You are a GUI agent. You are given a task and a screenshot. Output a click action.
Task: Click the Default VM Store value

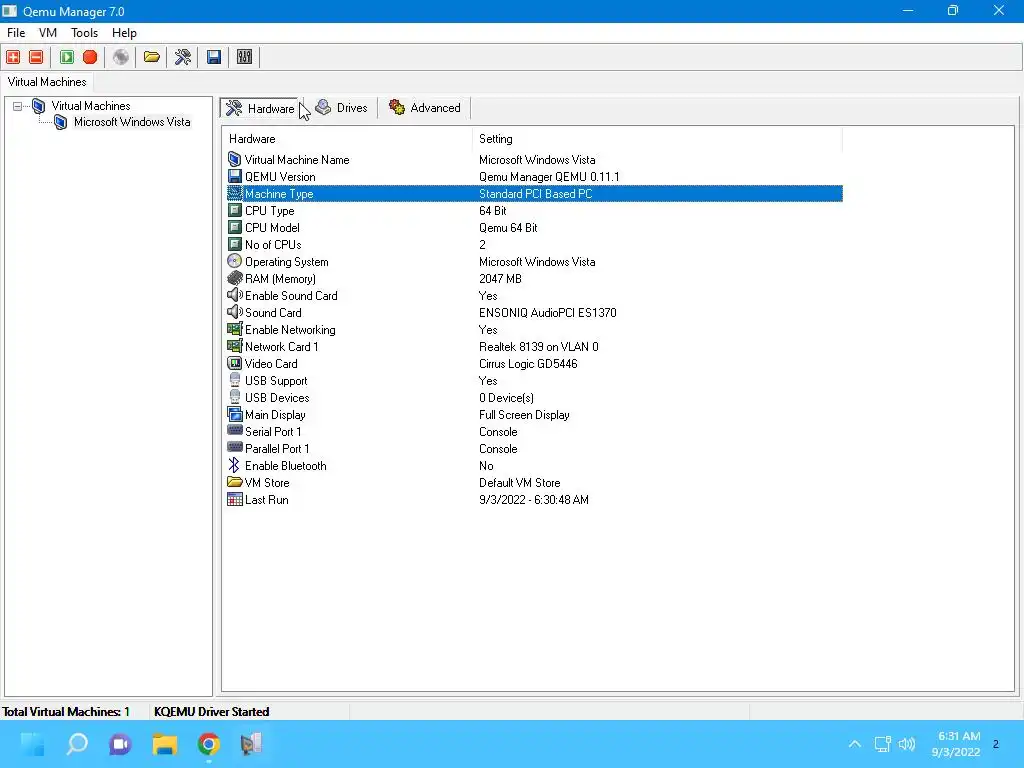tap(519, 482)
